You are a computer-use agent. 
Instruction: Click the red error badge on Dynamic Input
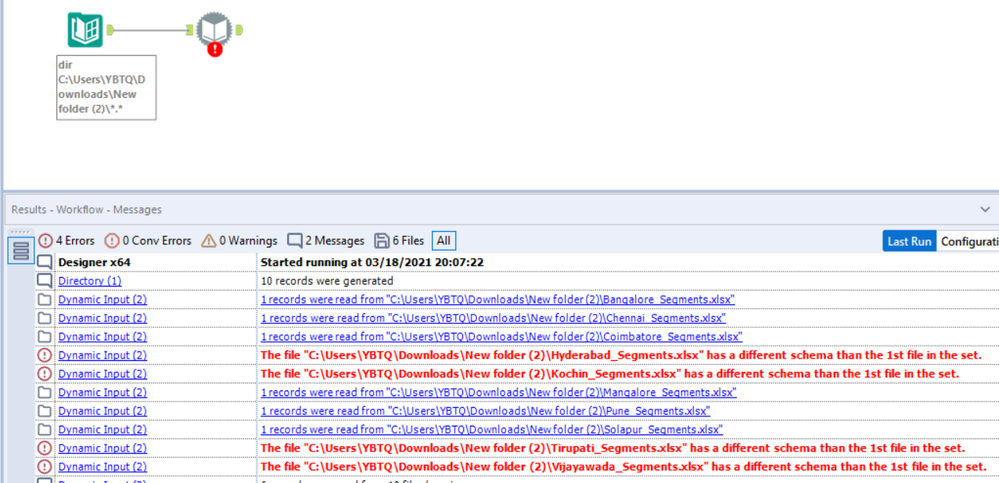tap(215, 48)
